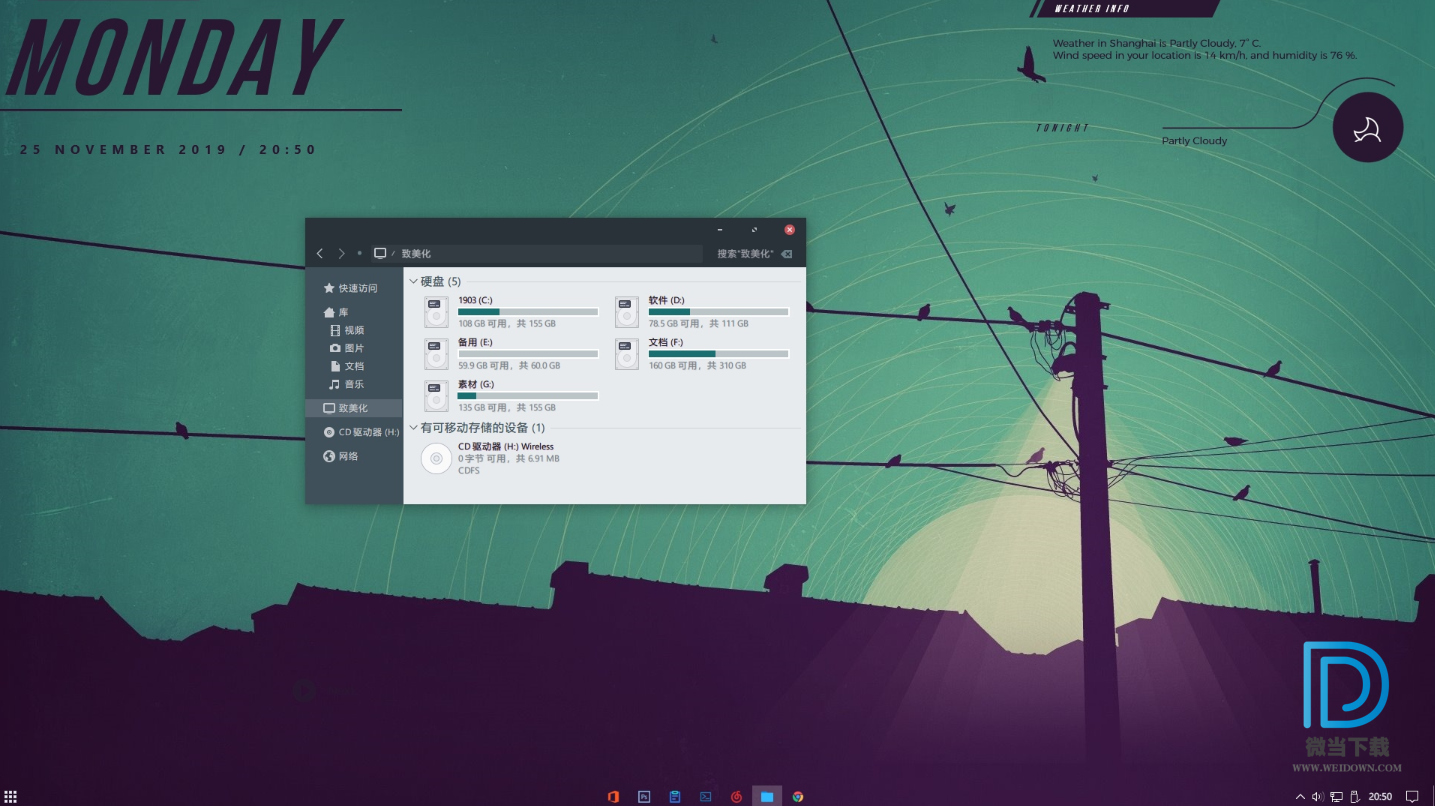The image size is (1435, 806).
Task: Select 致美化 in the sidebar
Action: 353,408
